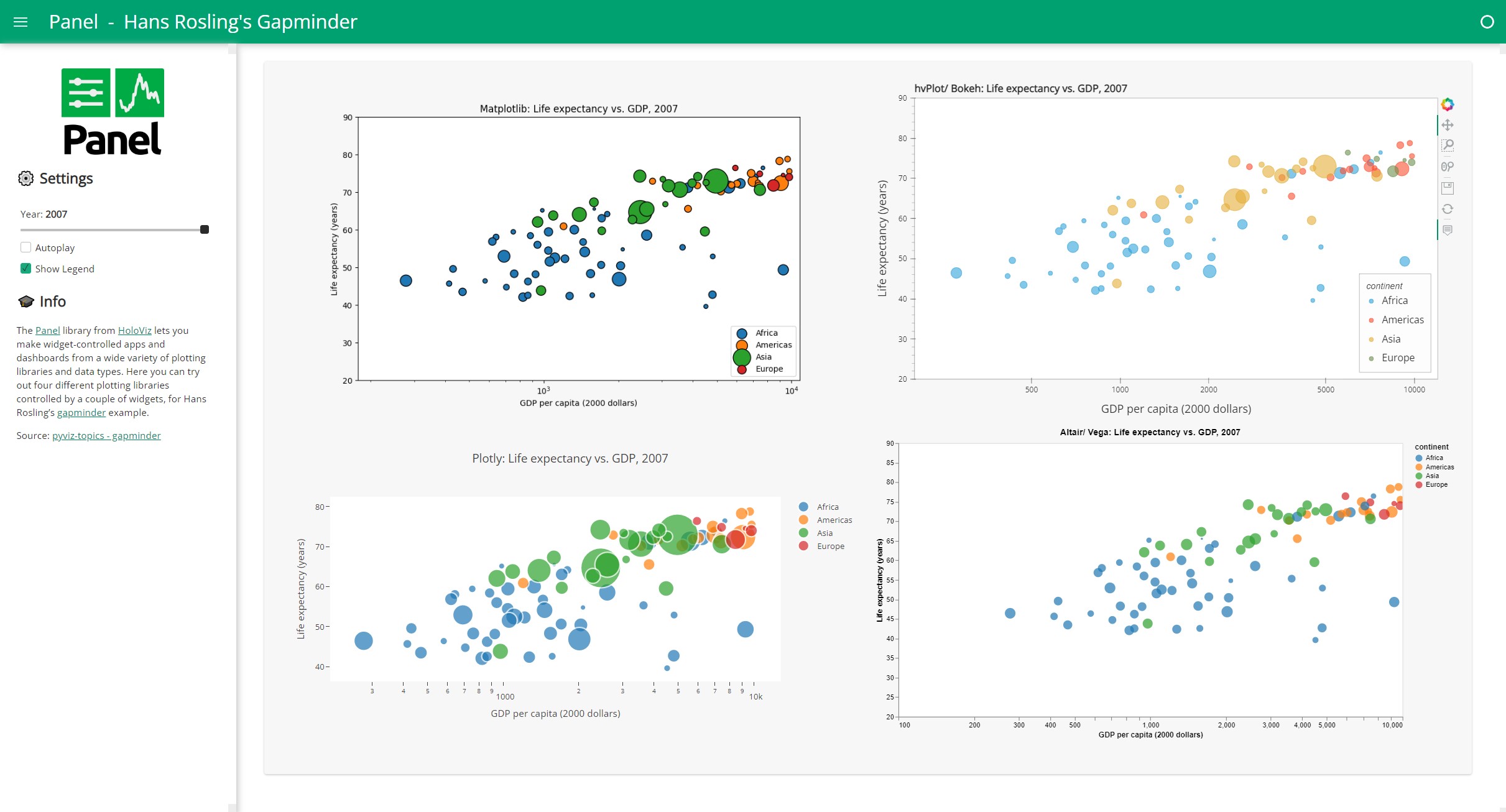Click the Settings gear icon in the sidebar
Image resolution: width=1506 pixels, height=812 pixels.
click(25, 178)
